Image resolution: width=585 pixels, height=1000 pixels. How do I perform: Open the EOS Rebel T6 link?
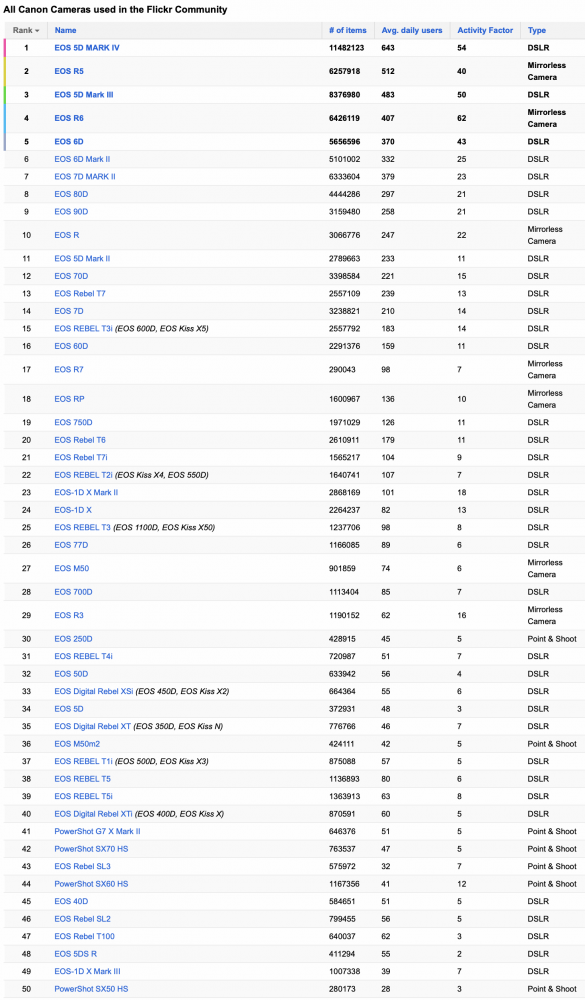80,440
